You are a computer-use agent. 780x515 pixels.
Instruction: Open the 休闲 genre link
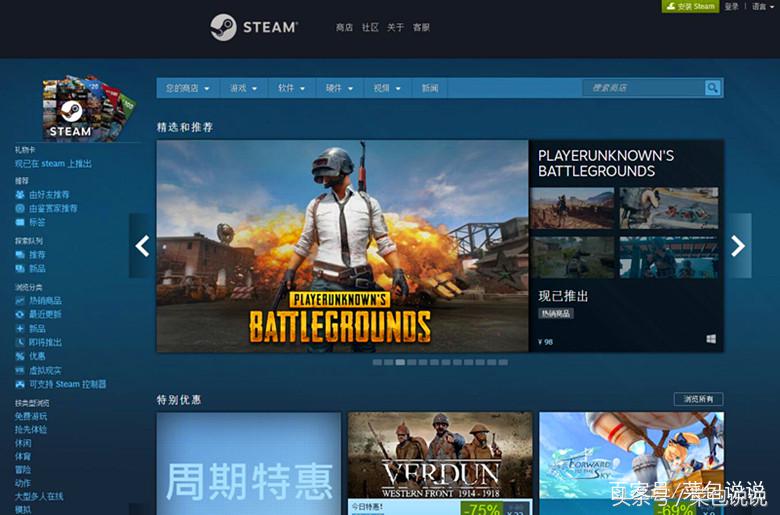tap(23, 443)
